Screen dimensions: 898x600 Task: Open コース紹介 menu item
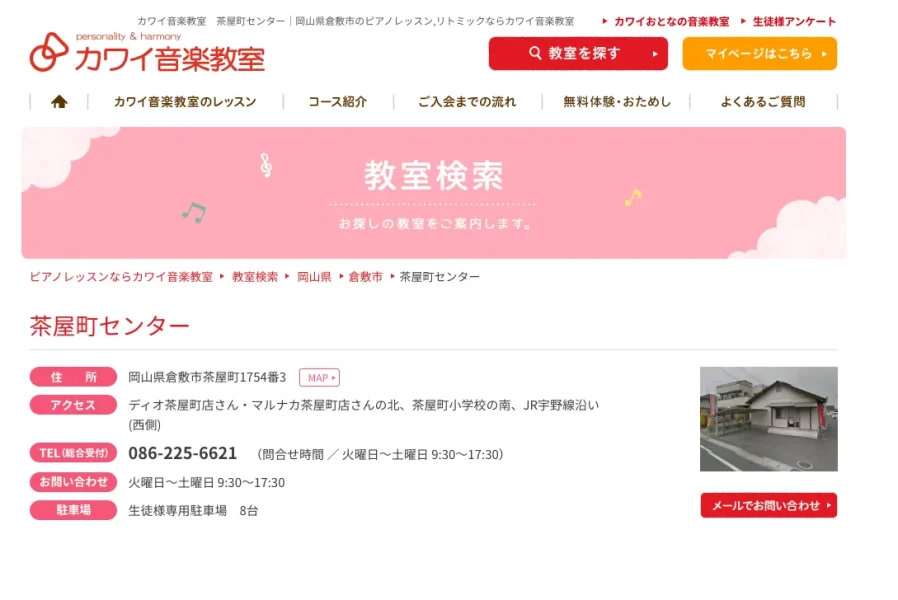tap(338, 102)
